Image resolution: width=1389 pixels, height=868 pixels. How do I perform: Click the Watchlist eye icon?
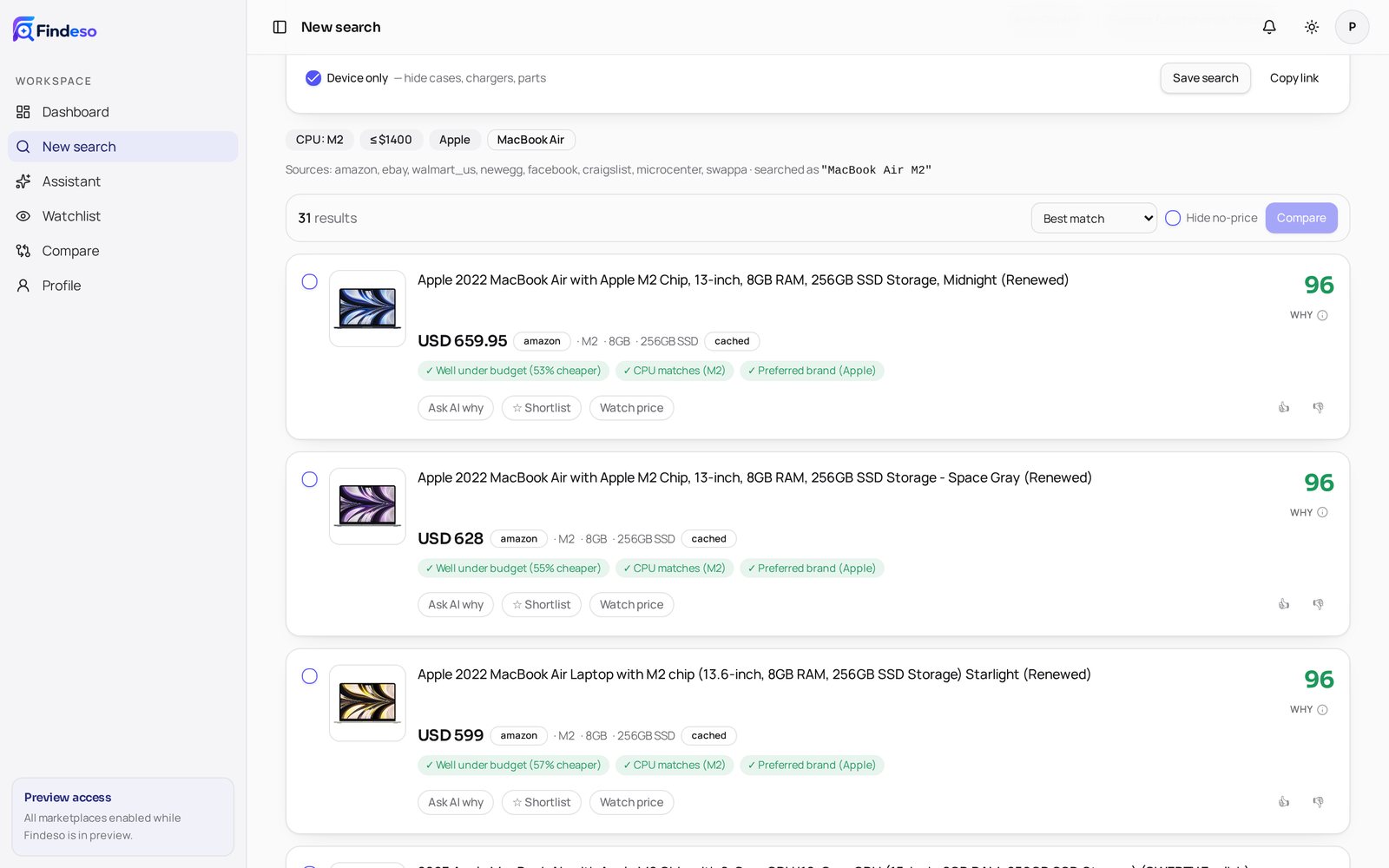(23, 216)
